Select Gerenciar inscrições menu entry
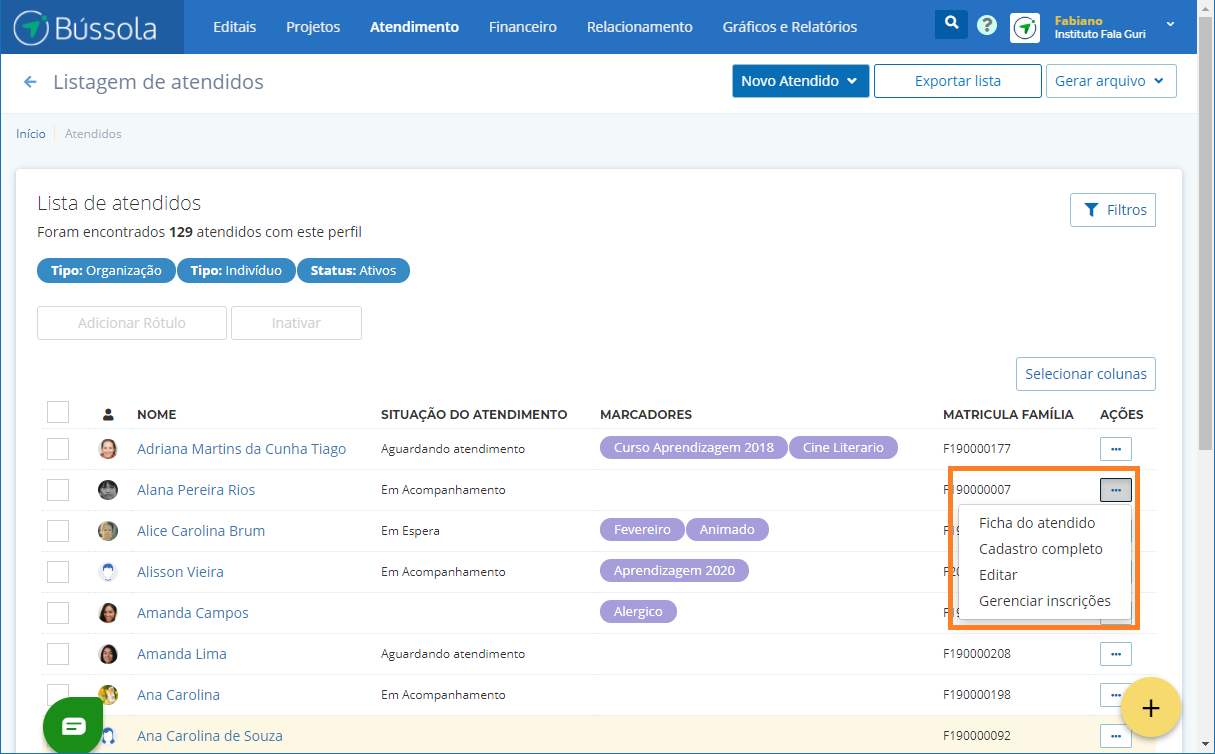 point(1044,601)
